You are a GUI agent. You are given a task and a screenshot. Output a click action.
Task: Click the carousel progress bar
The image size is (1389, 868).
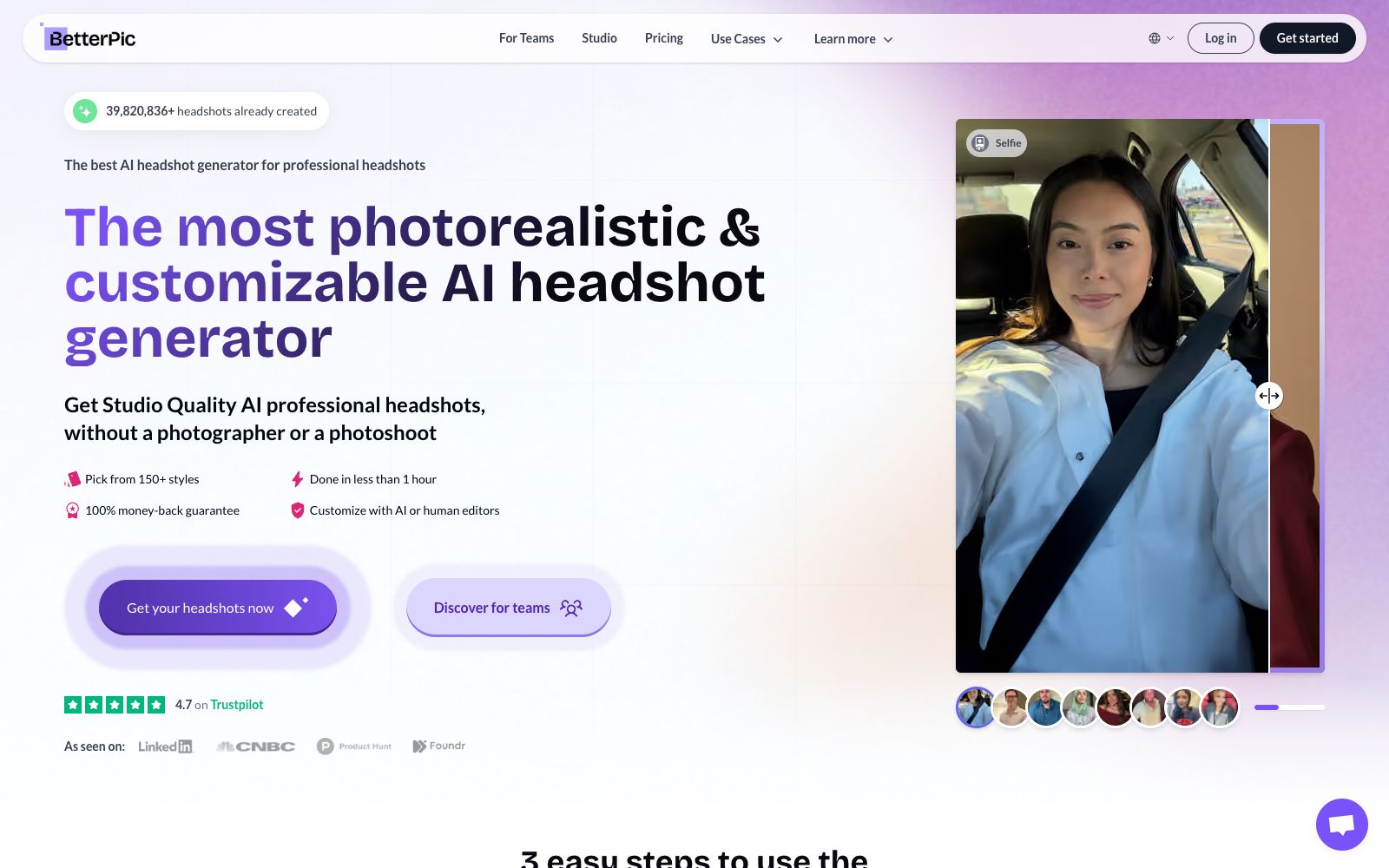click(x=1289, y=707)
